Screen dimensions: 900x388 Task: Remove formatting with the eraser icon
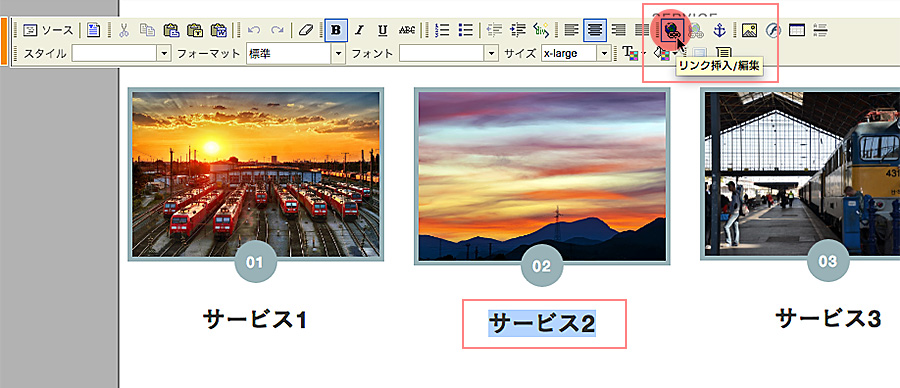click(x=307, y=30)
